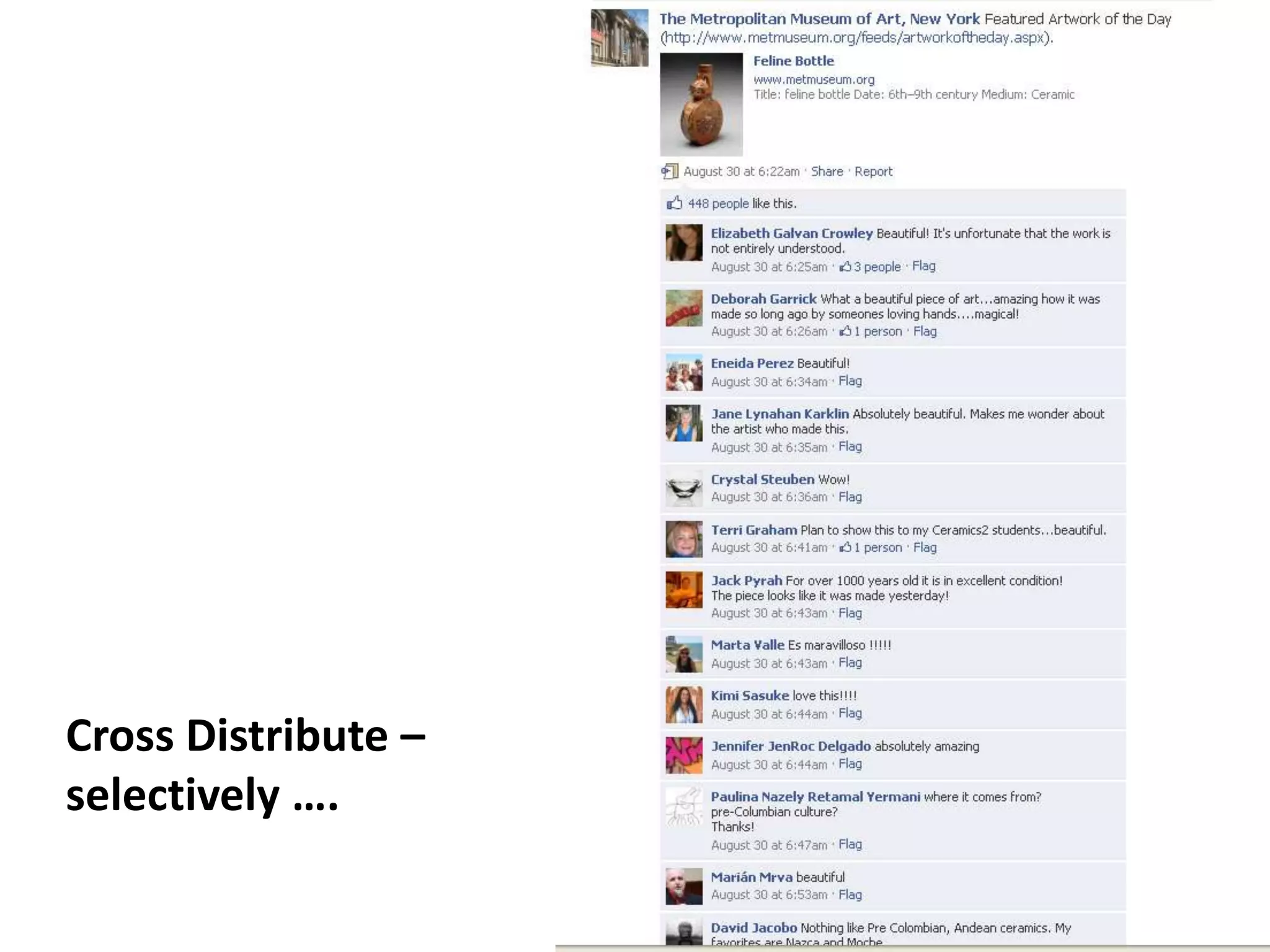The width and height of the screenshot is (1270, 952).
Task: Click the thumbs-up icon beside 448 people
Action: (x=674, y=203)
